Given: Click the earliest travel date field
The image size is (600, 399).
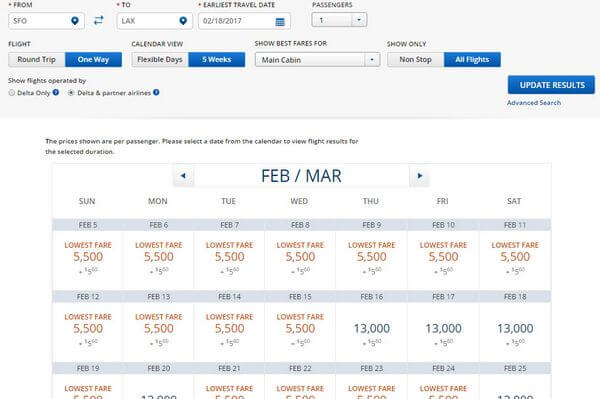Looking at the screenshot, I should point(244,21).
